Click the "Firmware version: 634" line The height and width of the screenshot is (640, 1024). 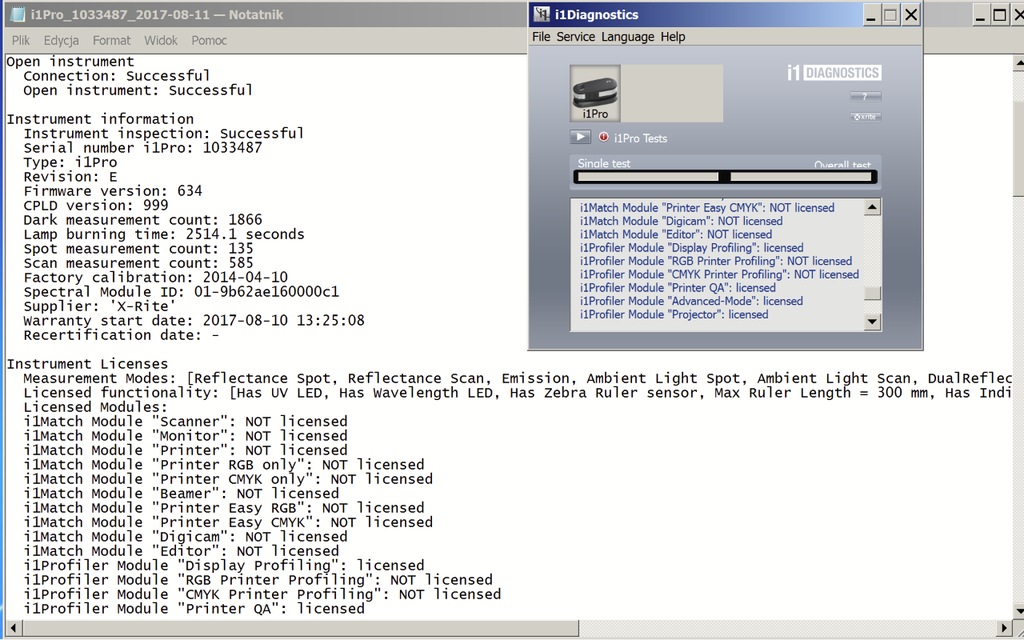tap(112, 191)
